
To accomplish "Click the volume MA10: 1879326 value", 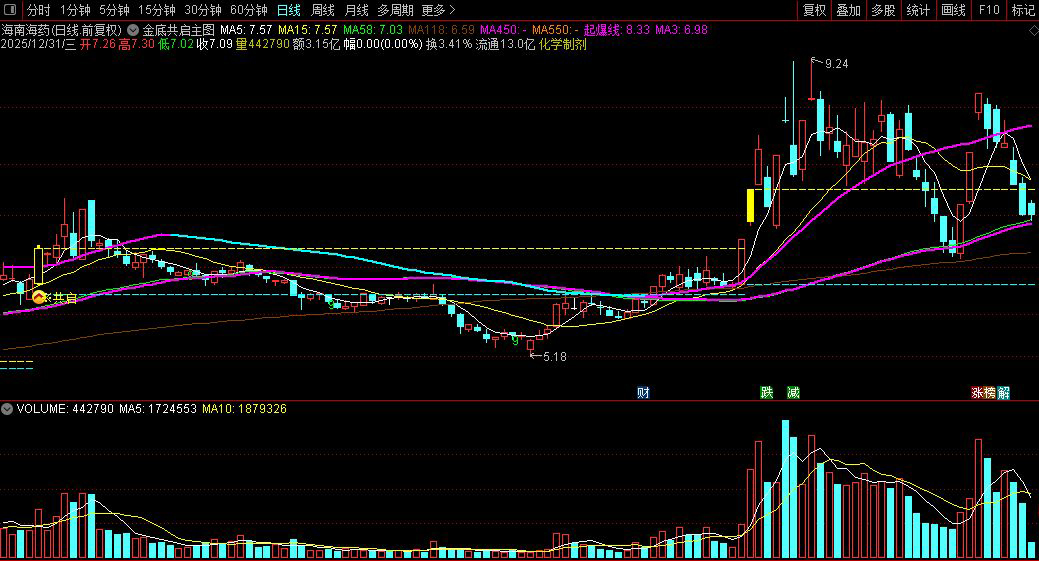I will [x=245, y=409].
